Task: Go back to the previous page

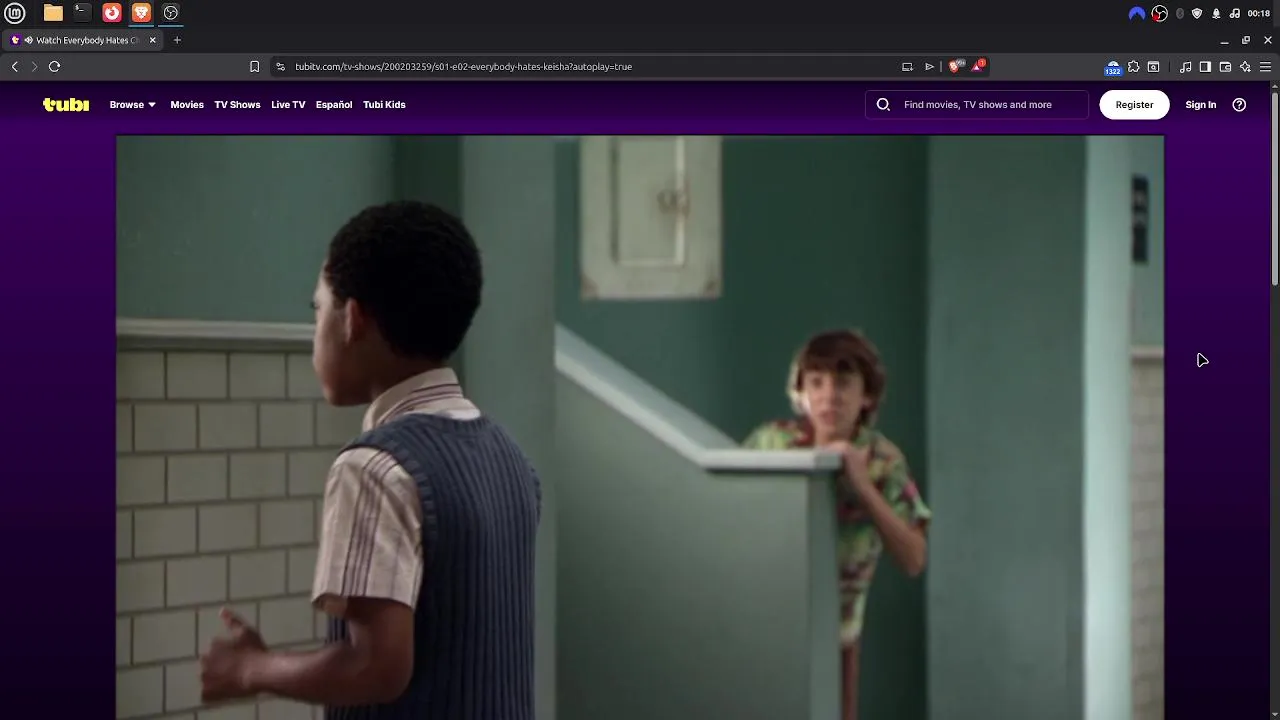Action: coord(15,67)
